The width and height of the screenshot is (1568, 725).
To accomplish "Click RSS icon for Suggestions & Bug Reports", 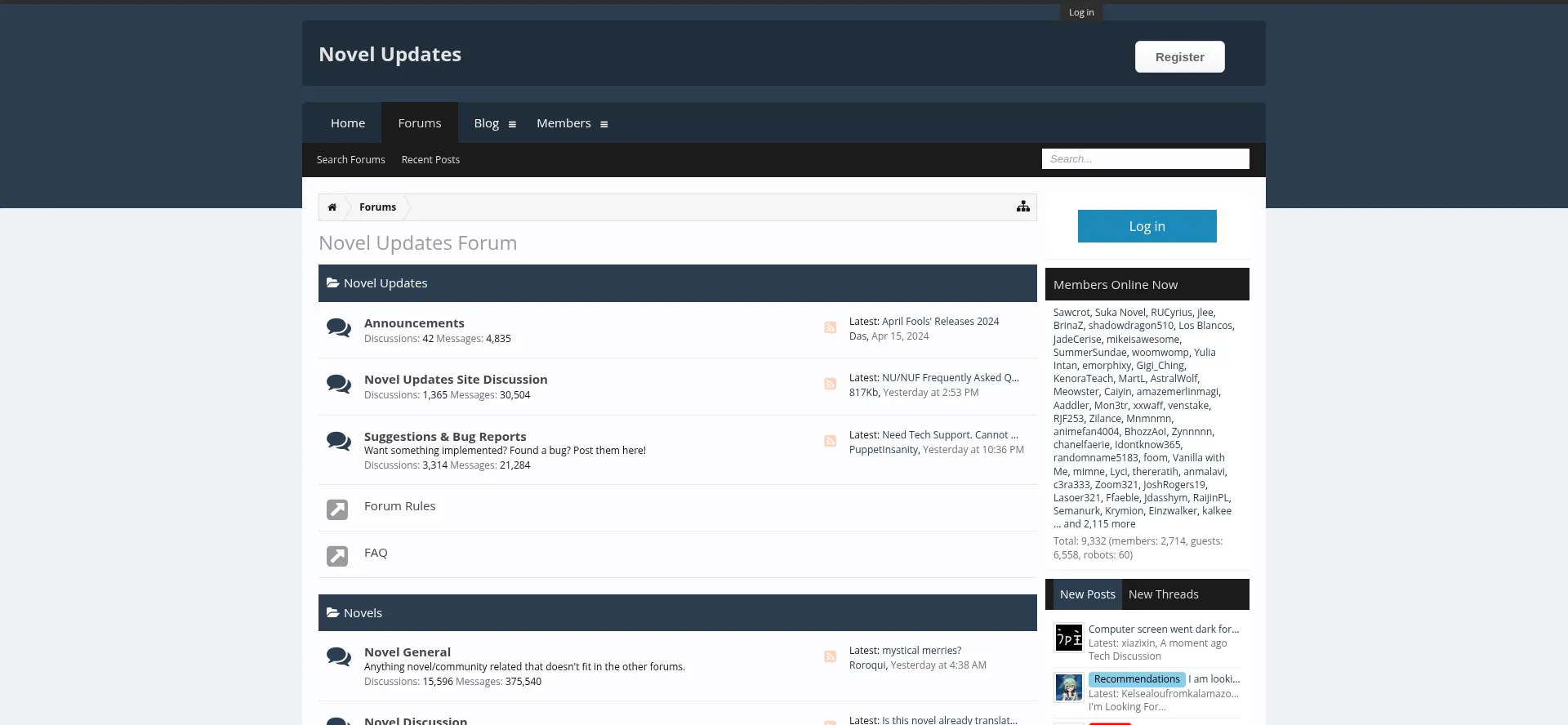I will [830, 442].
